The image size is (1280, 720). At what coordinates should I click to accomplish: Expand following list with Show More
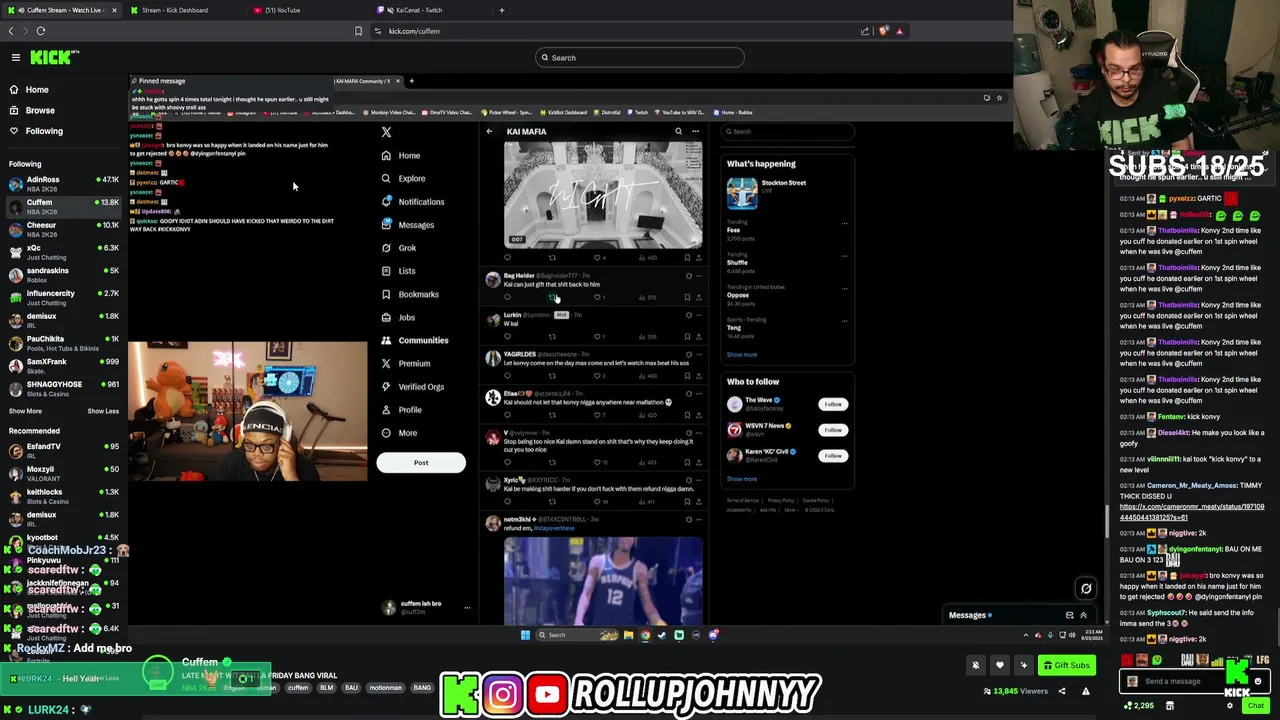coord(26,411)
